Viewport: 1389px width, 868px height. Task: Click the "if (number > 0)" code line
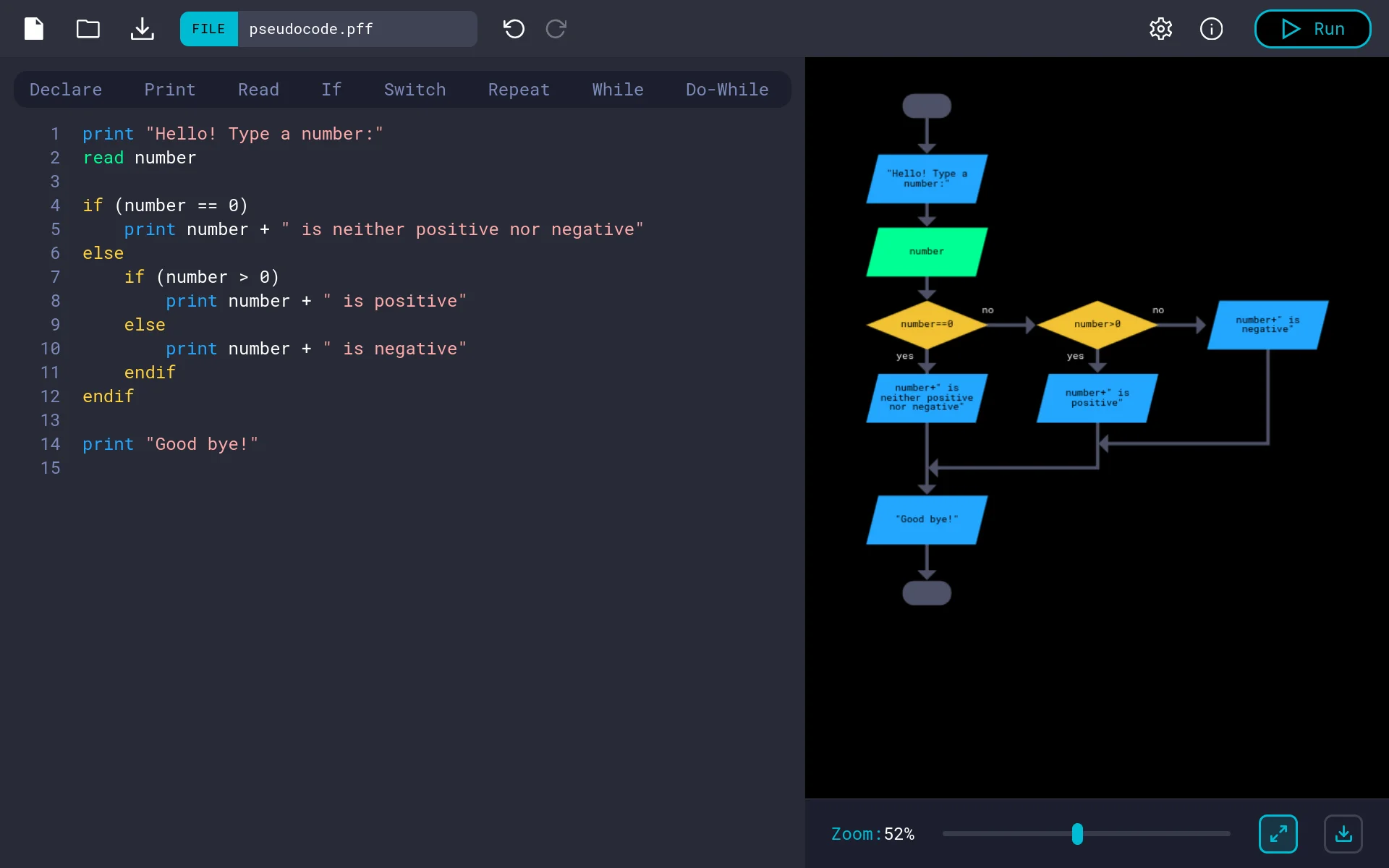(202, 277)
